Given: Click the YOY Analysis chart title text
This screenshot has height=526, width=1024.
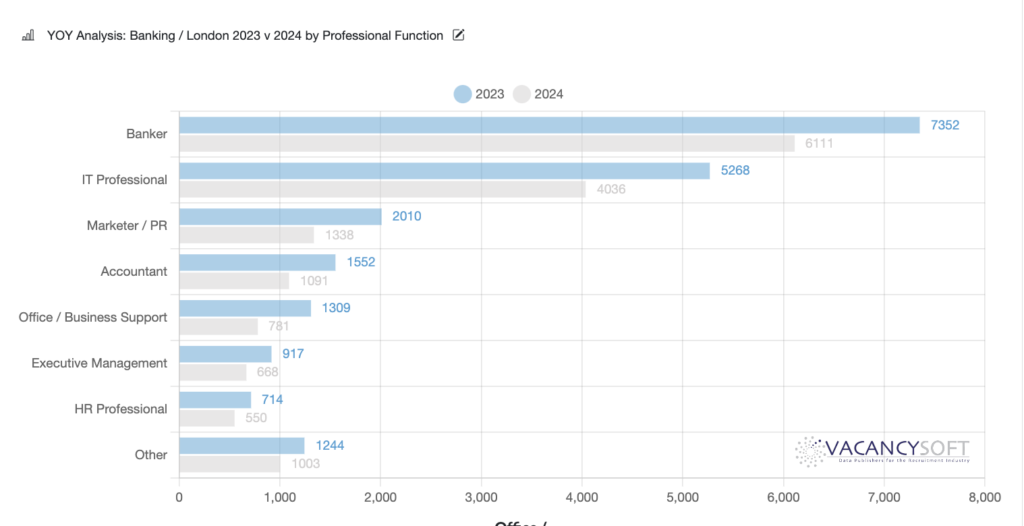Looking at the screenshot, I should [x=245, y=36].
